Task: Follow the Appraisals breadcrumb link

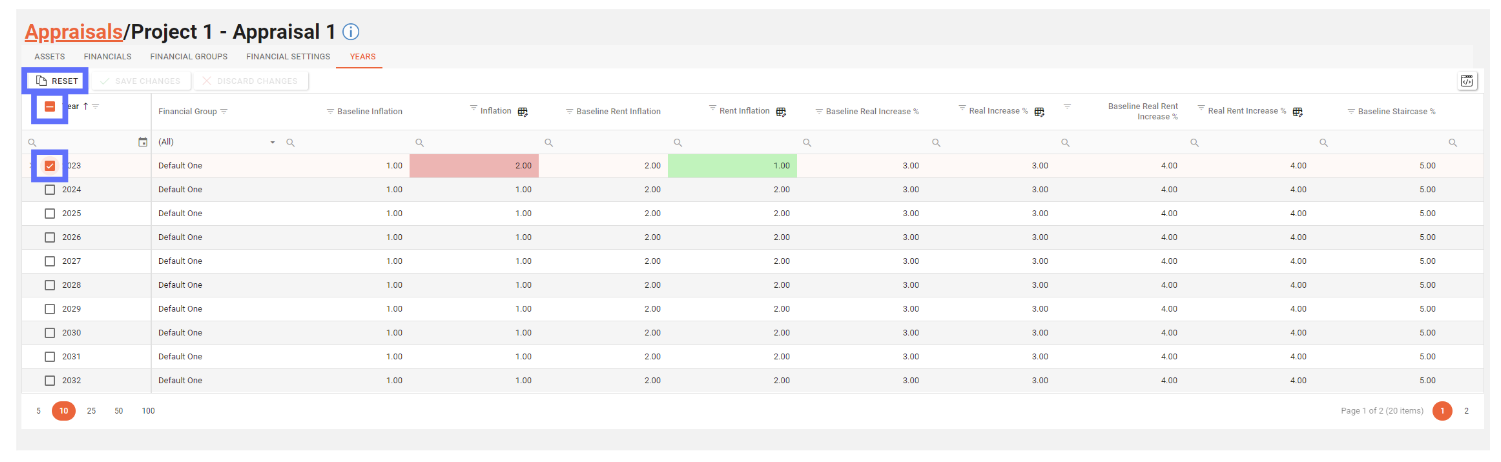Action: (73, 32)
